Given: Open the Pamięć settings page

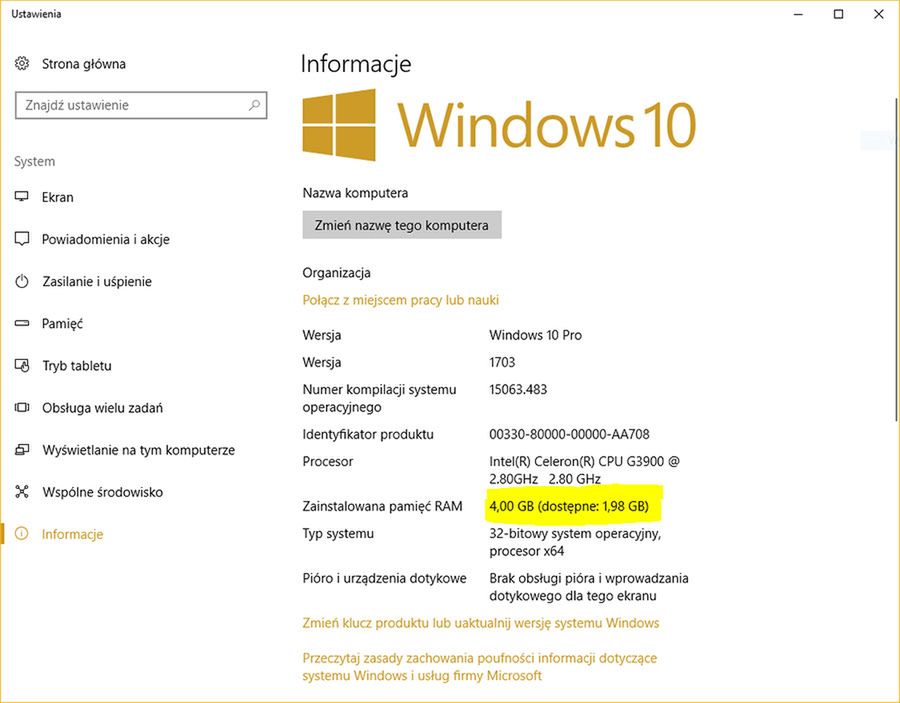Looking at the screenshot, I should point(62,324).
